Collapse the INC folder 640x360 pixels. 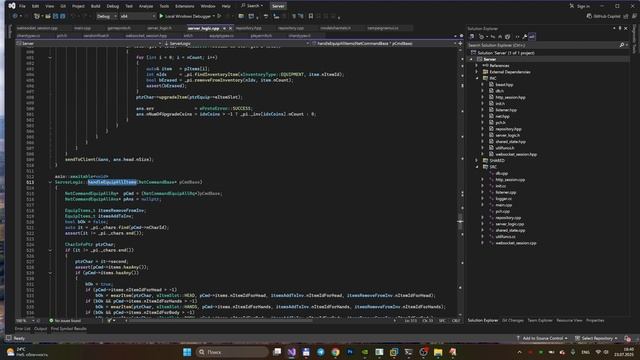477,78
